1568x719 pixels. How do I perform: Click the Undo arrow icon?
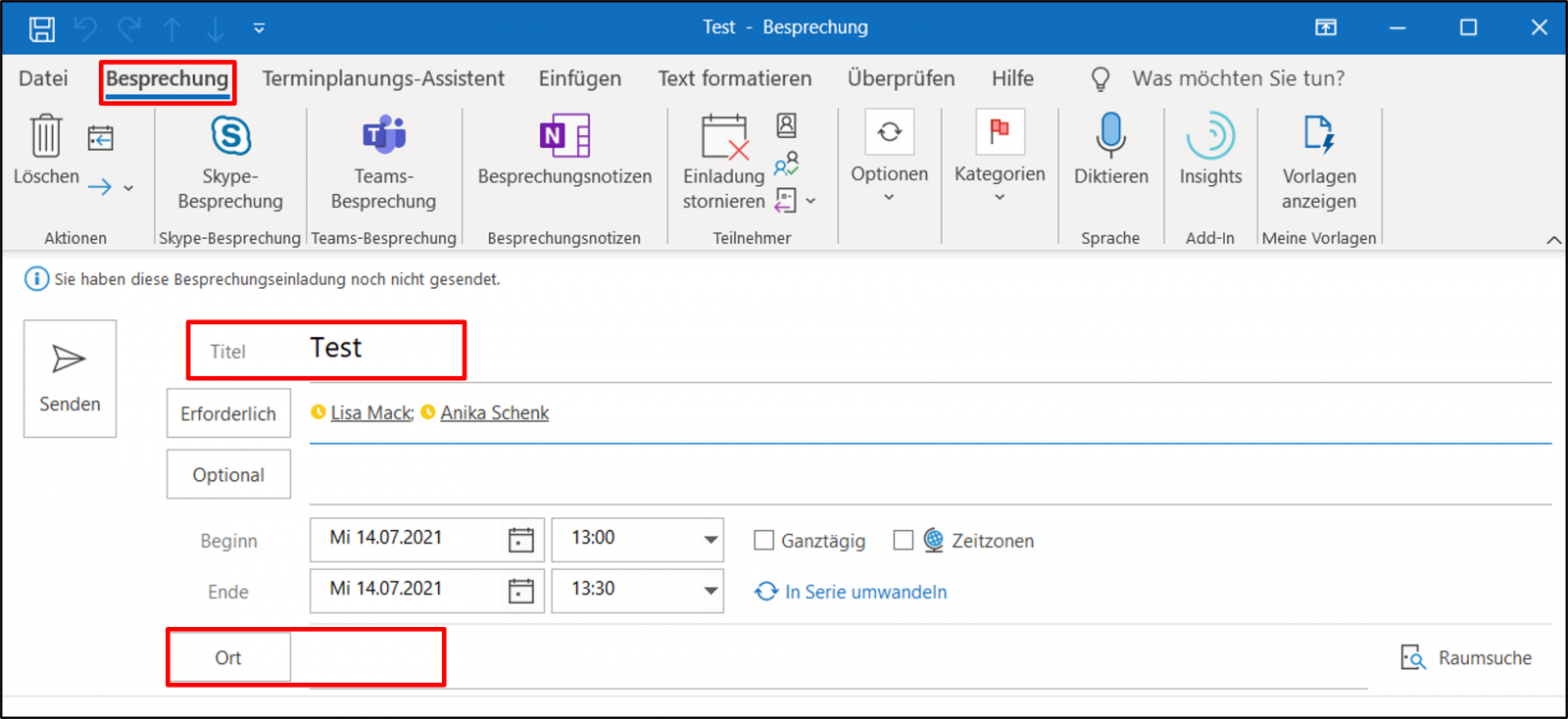point(86,28)
